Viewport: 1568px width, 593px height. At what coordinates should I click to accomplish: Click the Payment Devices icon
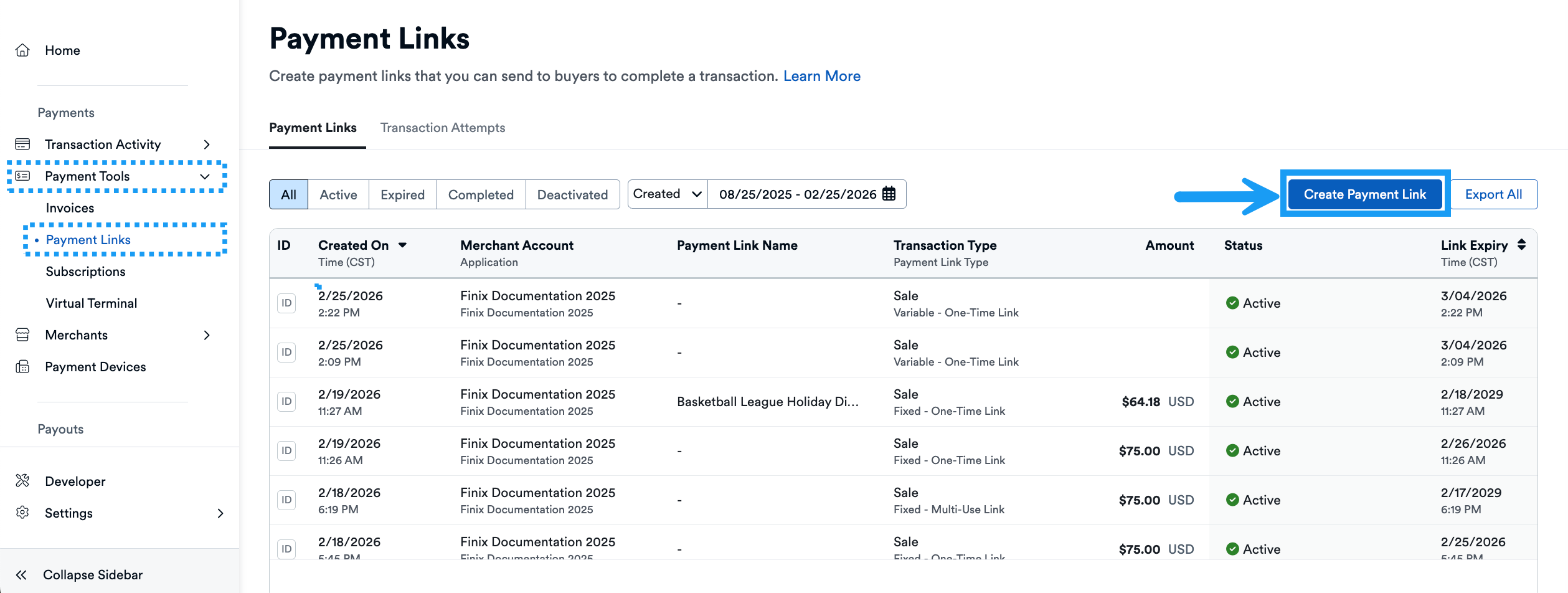(23, 367)
